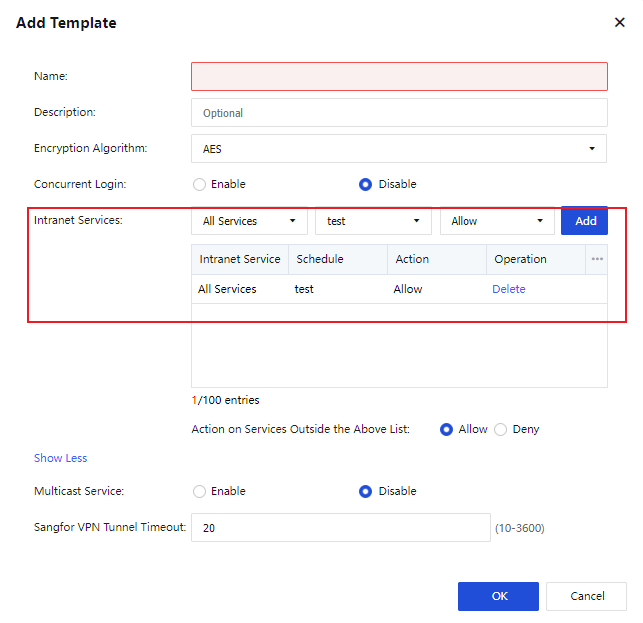Delete the All Services table entry
The width and height of the screenshot is (643, 623).
[x=508, y=289]
